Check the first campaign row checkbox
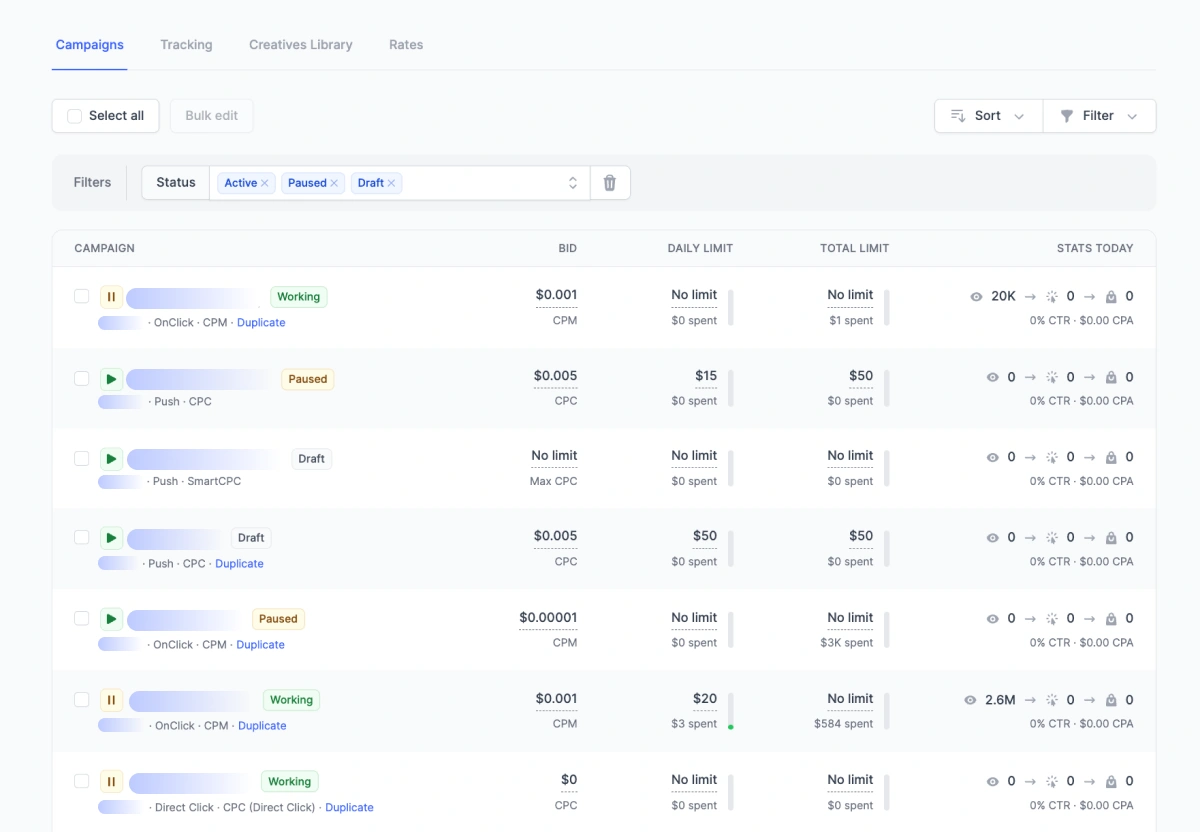Viewport: 1200px width, 832px height. [x=81, y=296]
